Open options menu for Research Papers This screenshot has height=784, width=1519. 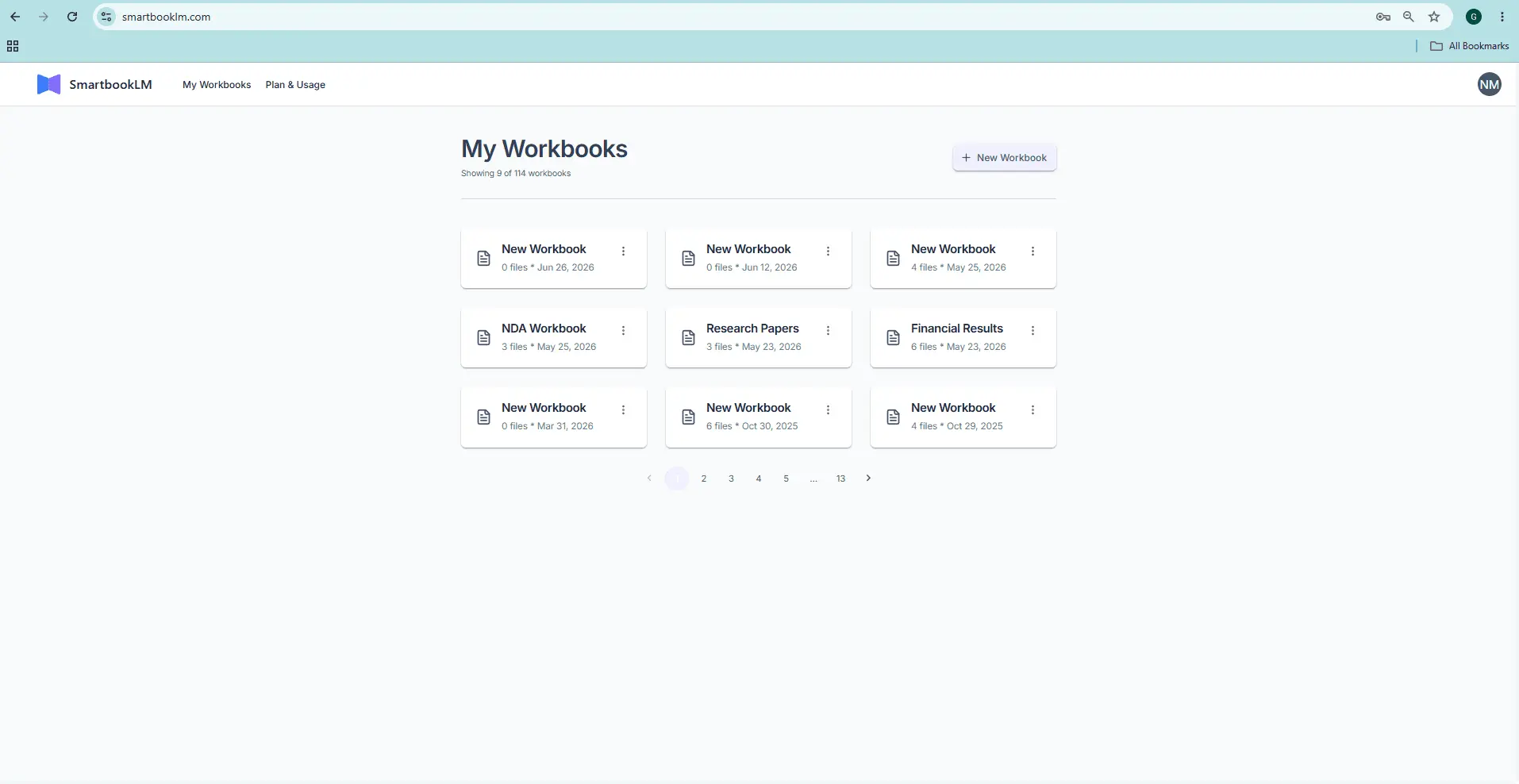pyautogui.click(x=829, y=330)
